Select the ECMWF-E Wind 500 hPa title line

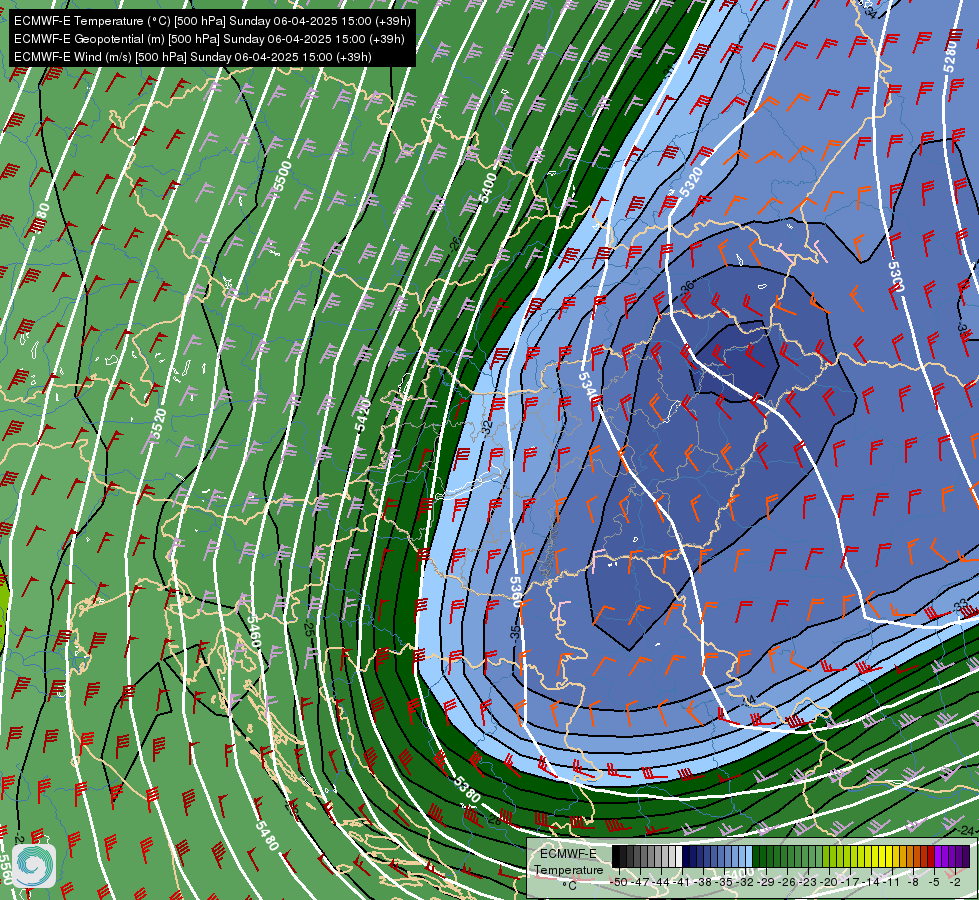tap(192, 57)
